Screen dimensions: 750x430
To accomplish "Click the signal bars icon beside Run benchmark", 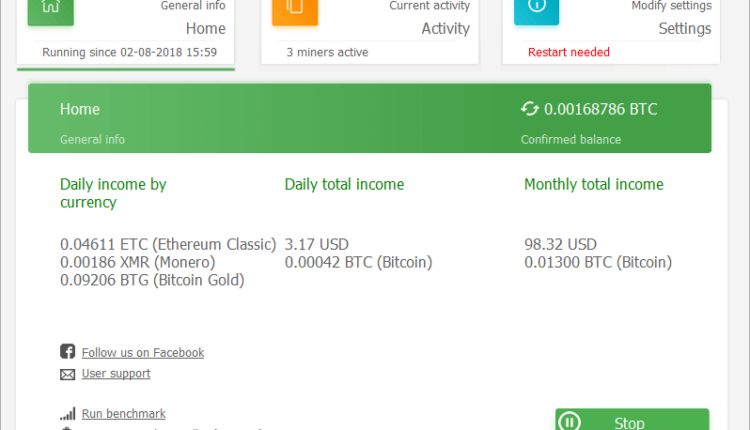I will [x=68, y=414].
